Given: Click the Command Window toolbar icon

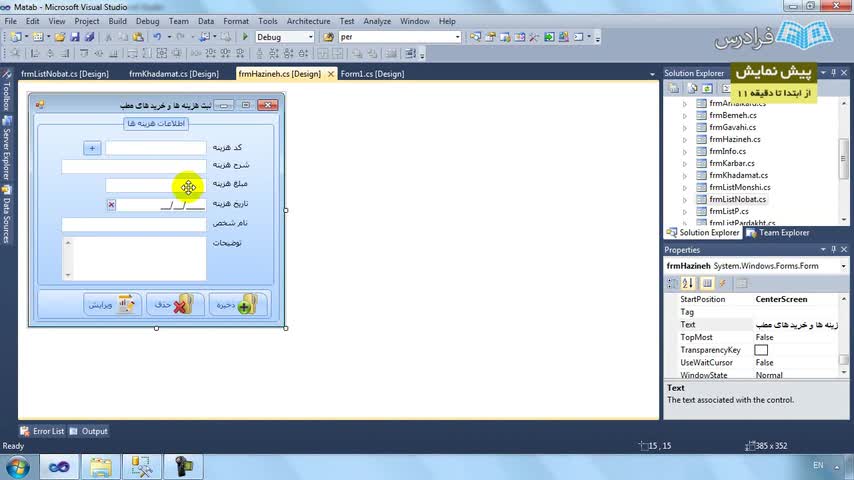Looking at the screenshot, I should tap(578, 37).
